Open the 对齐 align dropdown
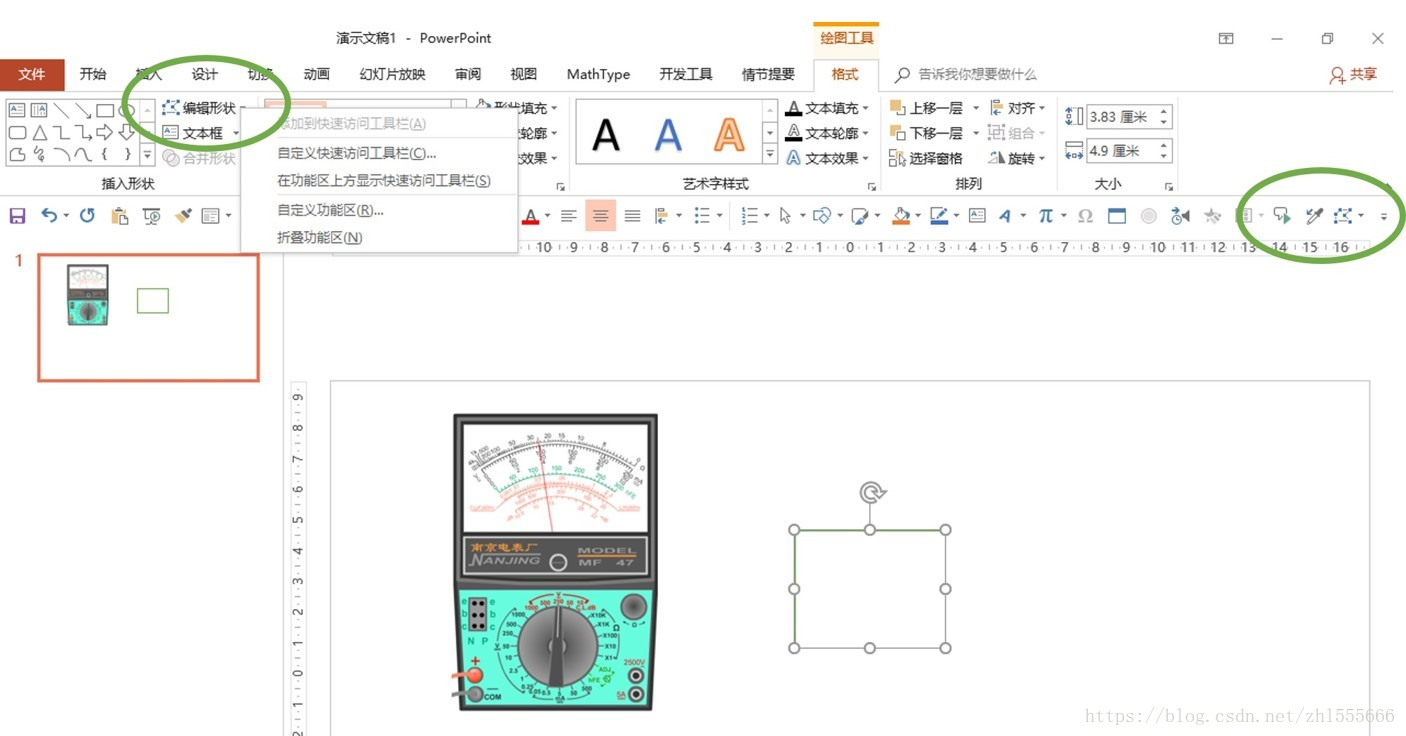The height and width of the screenshot is (736, 1406). click(x=1017, y=108)
